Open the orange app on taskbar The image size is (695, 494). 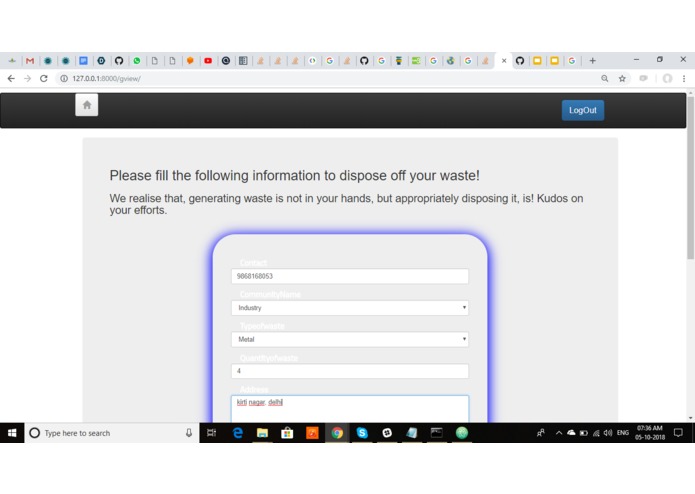click(312, 433)
